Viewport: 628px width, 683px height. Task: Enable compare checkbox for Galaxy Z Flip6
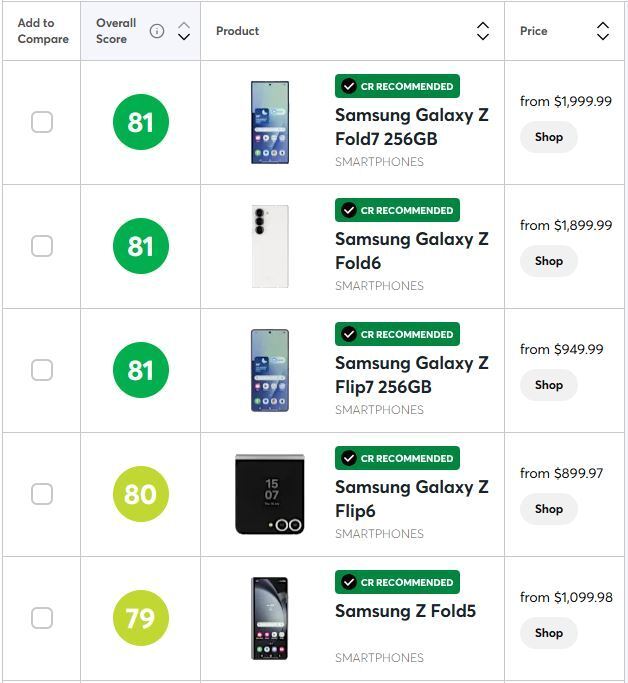42,494
